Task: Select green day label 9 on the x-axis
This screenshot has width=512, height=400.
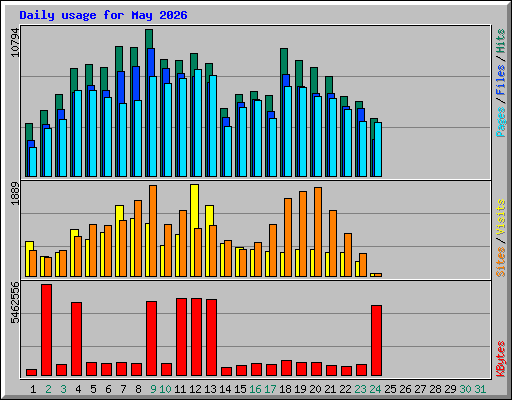Action: coord(153,389)
